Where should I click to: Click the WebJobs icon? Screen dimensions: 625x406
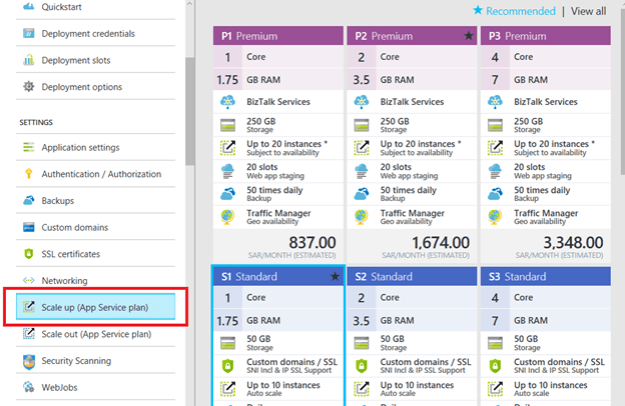[x=27, y=387]
